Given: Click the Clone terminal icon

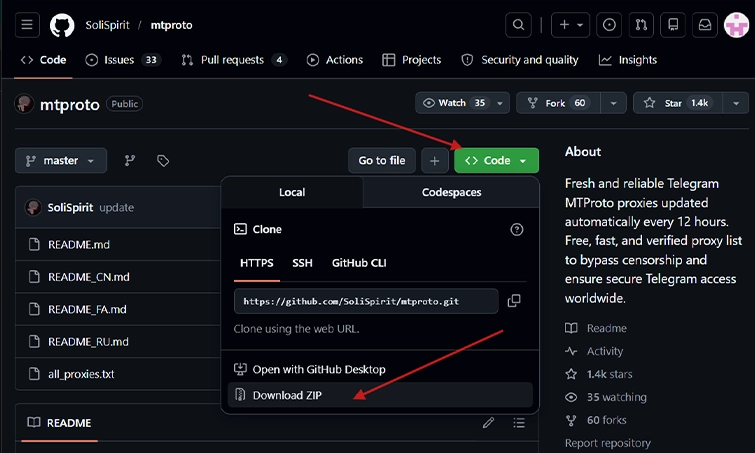Looking at the screenshot, I should pos(240,229).
